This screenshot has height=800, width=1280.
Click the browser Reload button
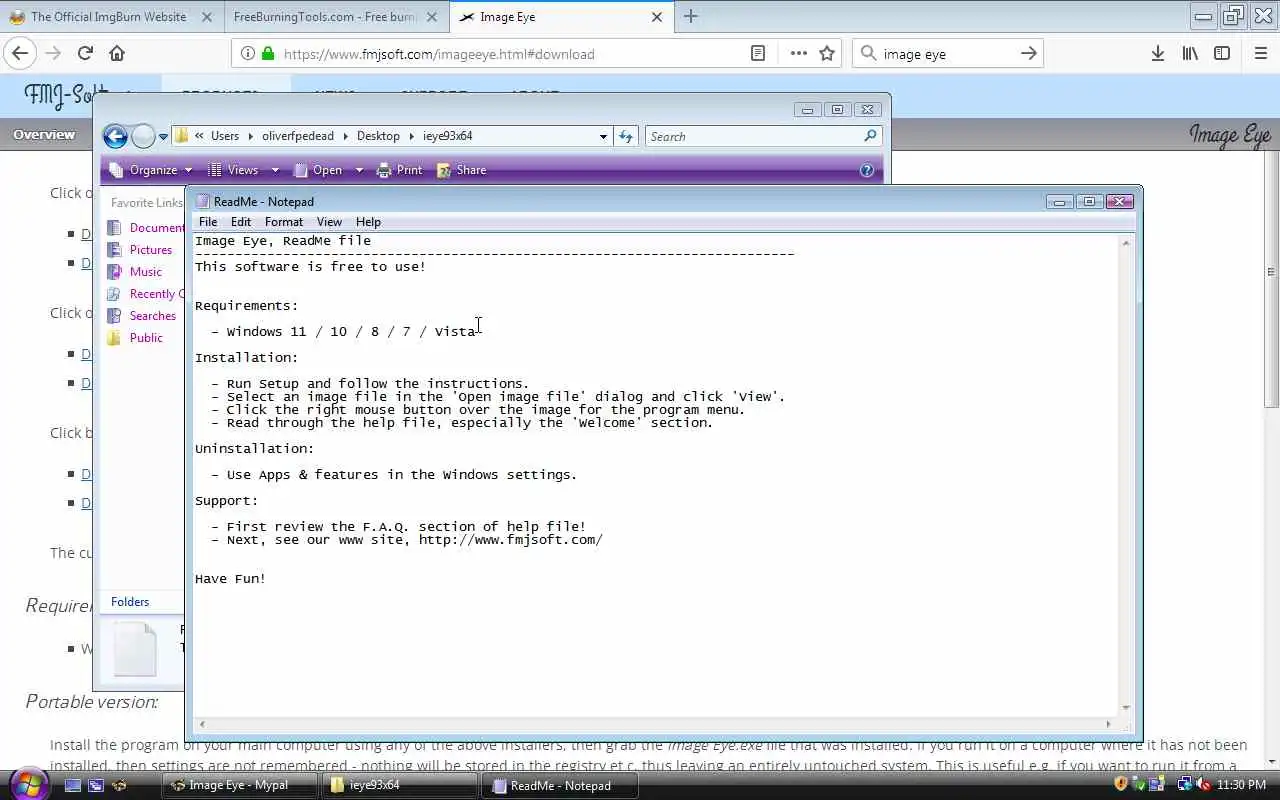[x=85, y=54]
